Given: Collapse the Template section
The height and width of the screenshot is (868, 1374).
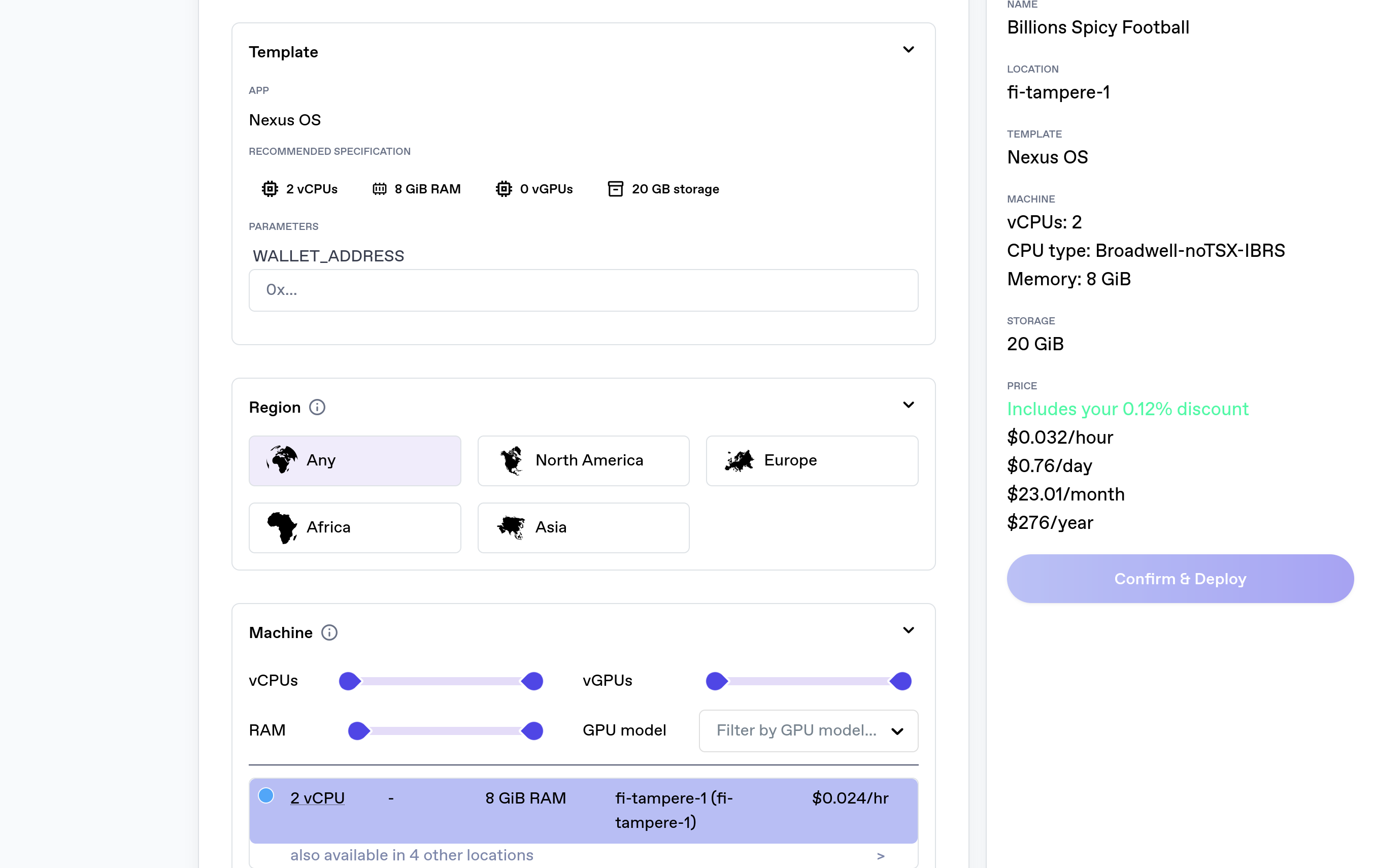Looking at the screenshot, I should click(x=909, y=50).
